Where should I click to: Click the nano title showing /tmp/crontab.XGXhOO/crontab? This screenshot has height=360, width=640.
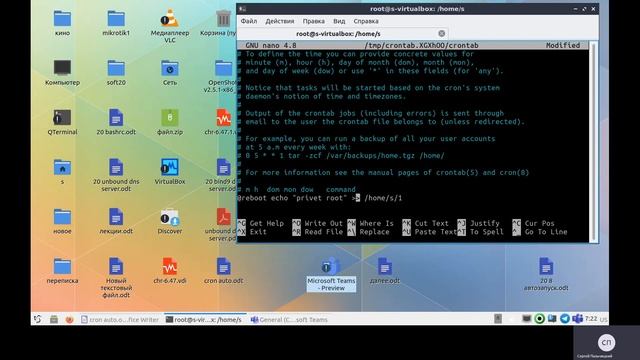point(421,45)
